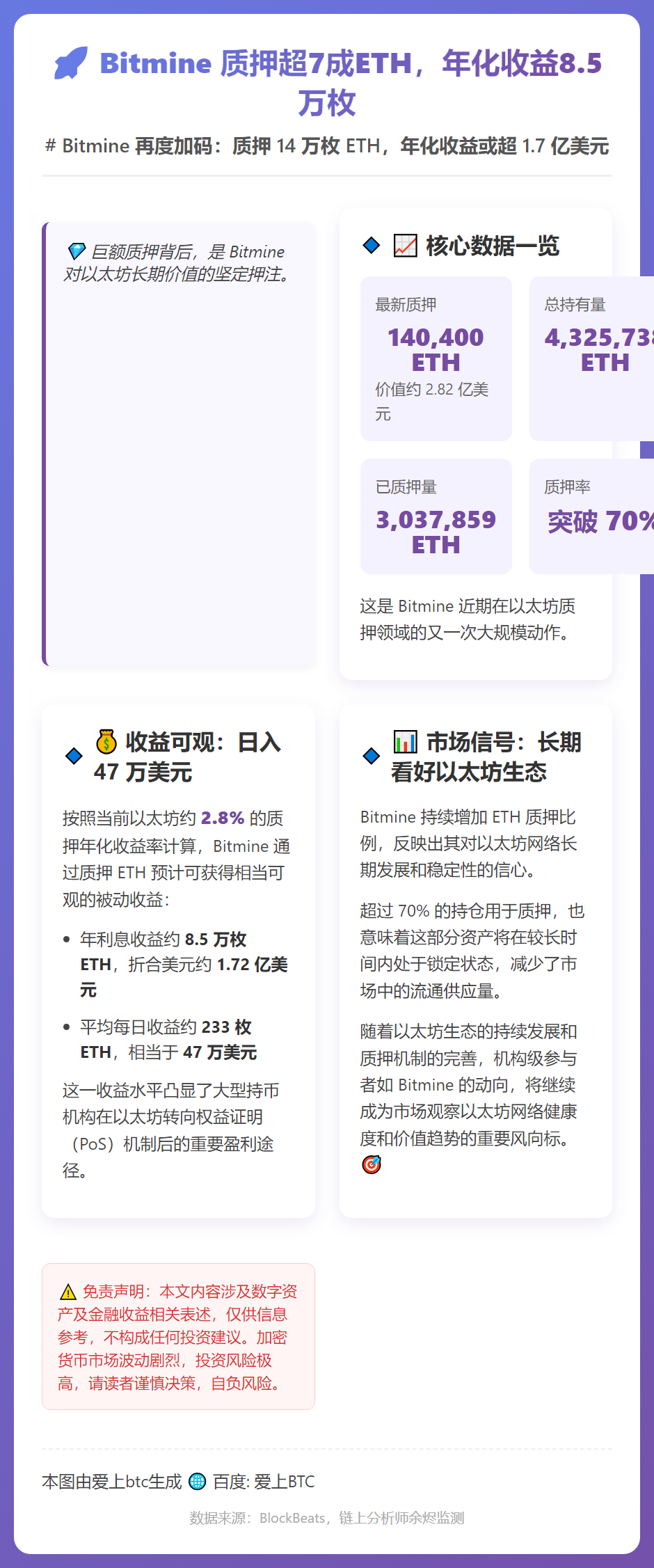Click the gem emoji in the quote box
This screenshot has width=654, height=1568.
77,251
